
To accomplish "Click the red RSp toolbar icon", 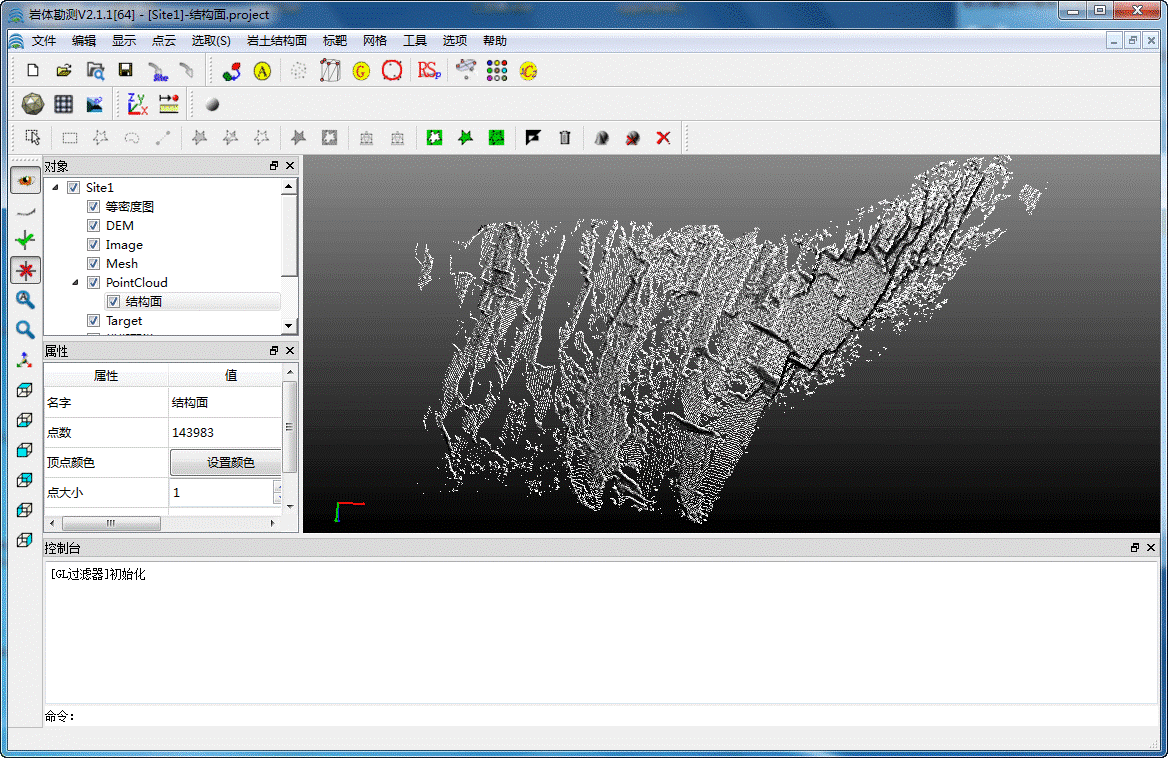I will point(429,71).
